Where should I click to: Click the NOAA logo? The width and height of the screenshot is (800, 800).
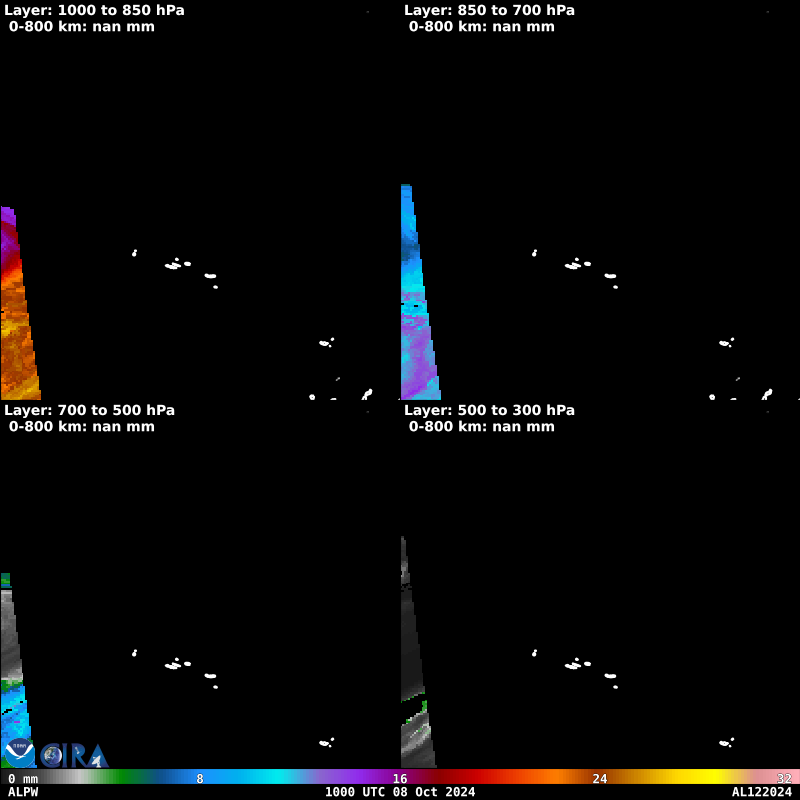[x=19, y=753]
